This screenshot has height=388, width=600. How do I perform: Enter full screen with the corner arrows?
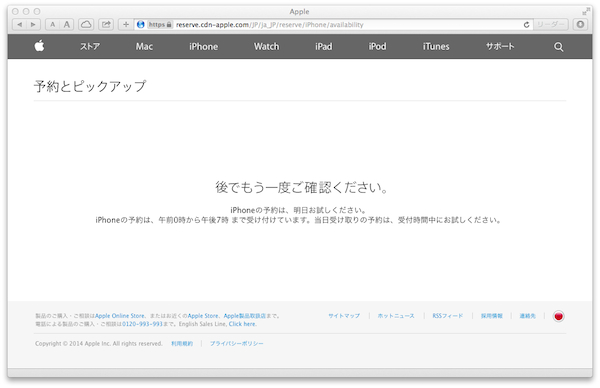(x=586, y=11)
